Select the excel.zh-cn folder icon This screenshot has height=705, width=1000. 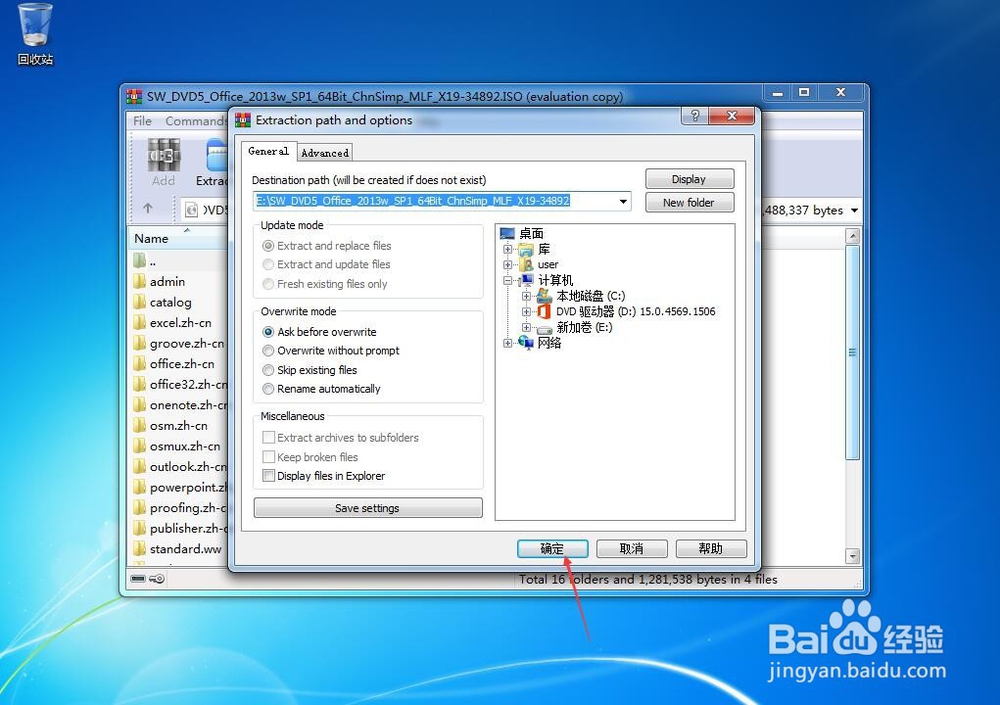pos(140,322)
